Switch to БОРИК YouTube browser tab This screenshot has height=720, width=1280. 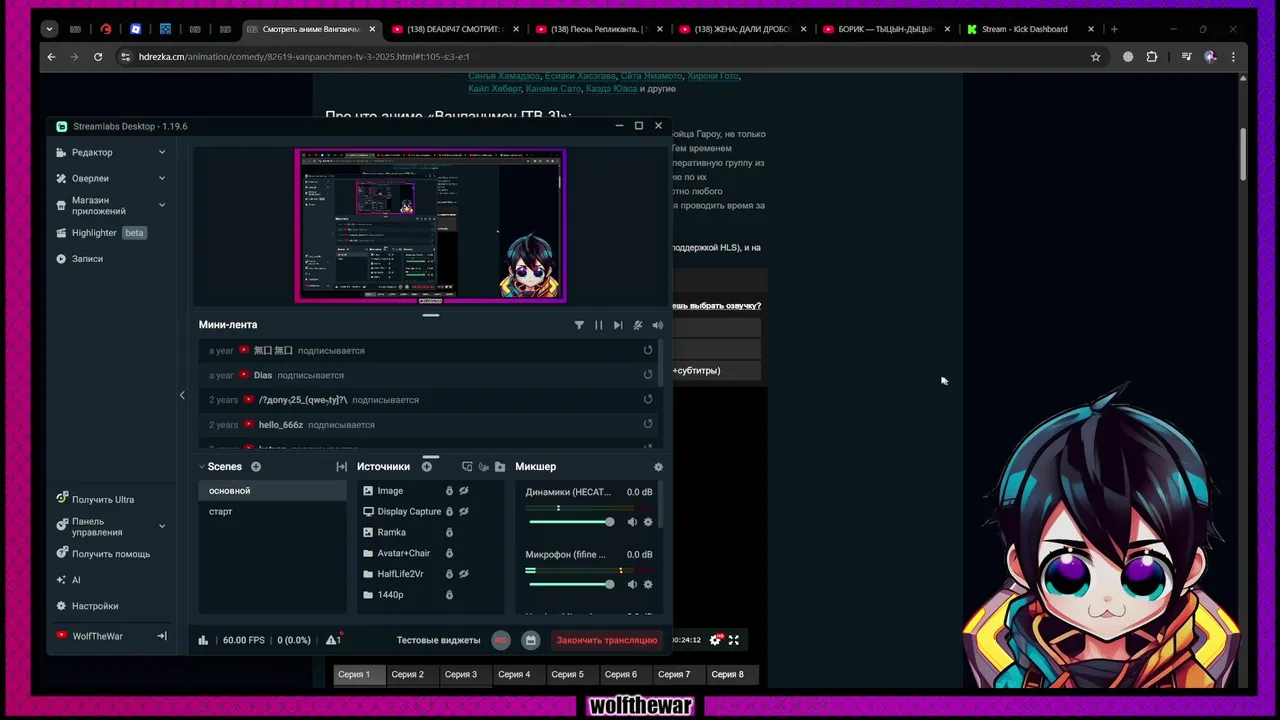(x=886, y=29)
